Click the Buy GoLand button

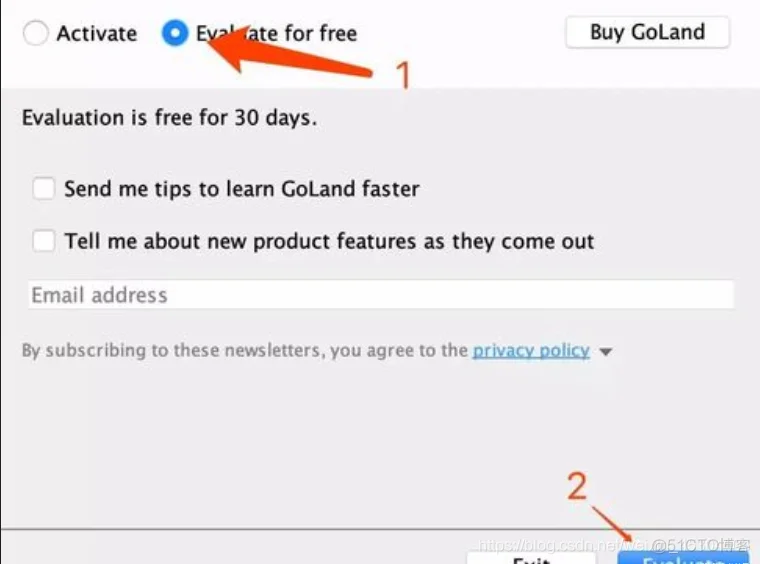point(647,32)
